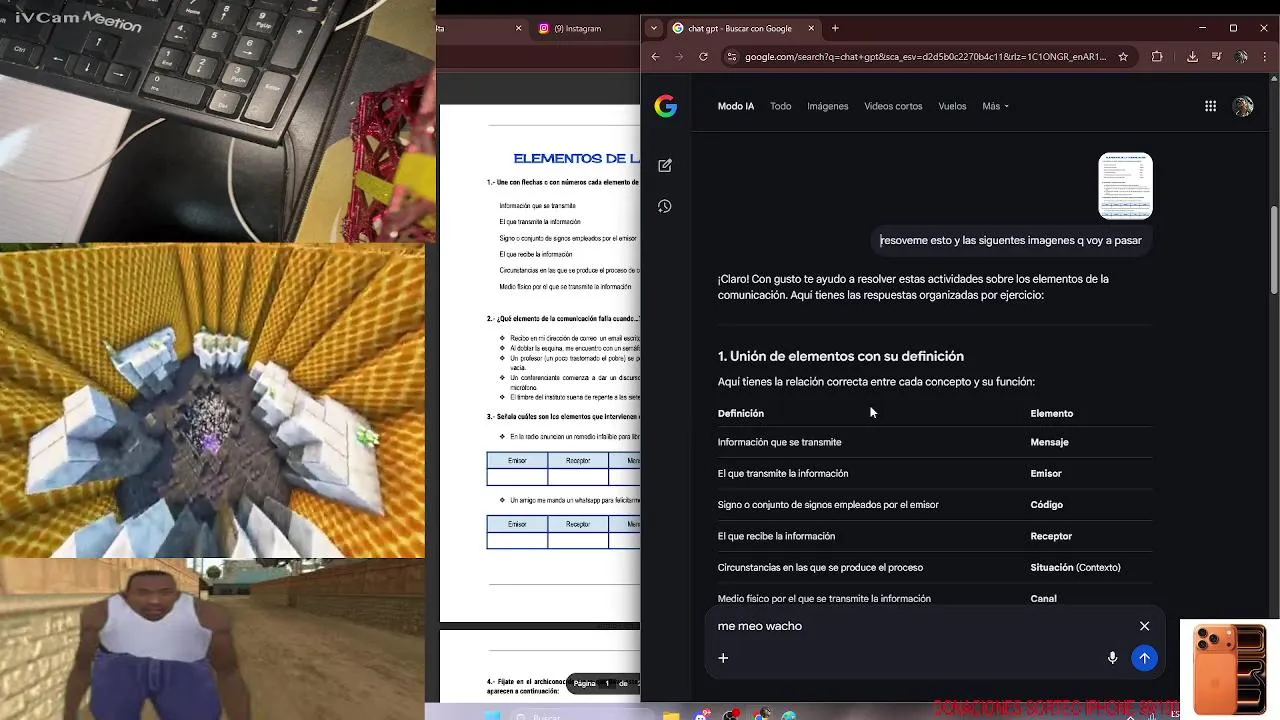Switch to Todo results

click(x=780, y=106)
